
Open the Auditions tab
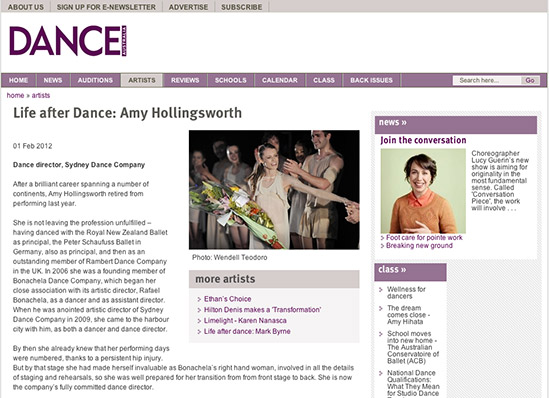[x=95, y=80]
